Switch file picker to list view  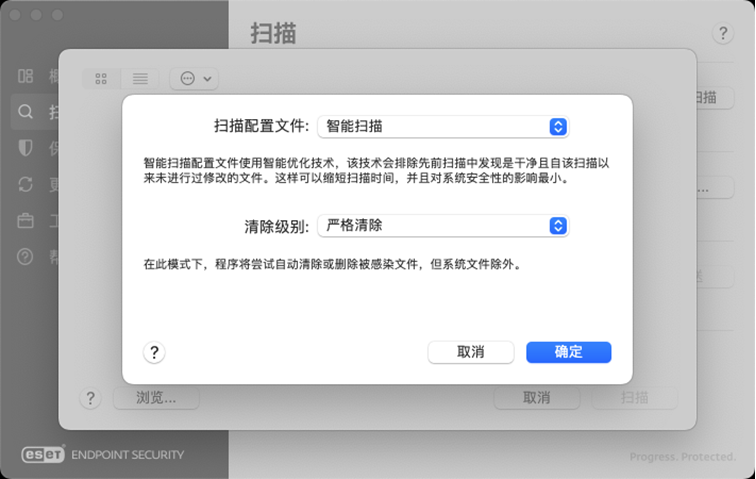click(x=140, y=79)
